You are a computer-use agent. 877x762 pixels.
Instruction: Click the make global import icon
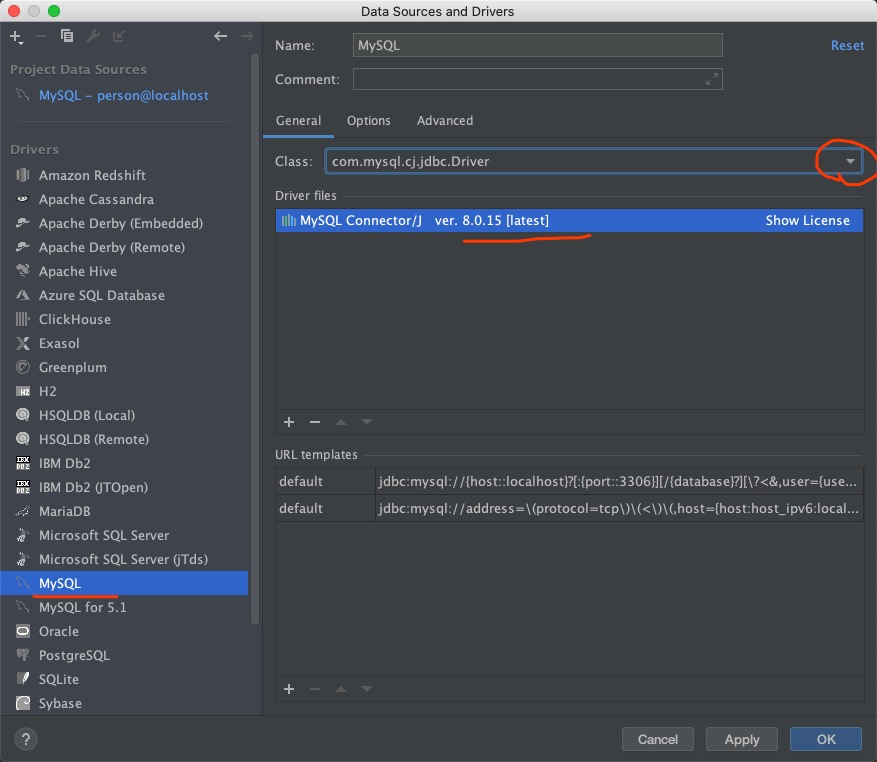pyautogui.click(x=119, y=36)
